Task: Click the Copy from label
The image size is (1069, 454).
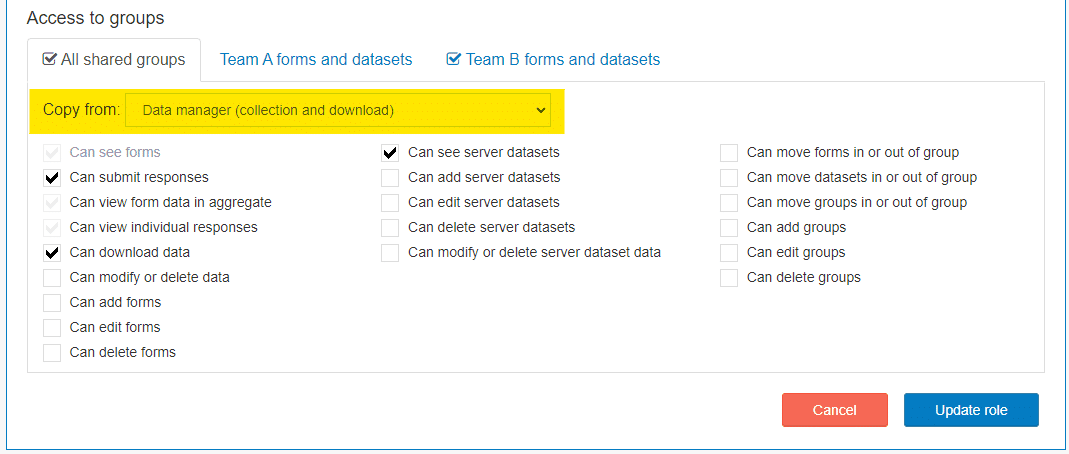Action: coord(81,110)
